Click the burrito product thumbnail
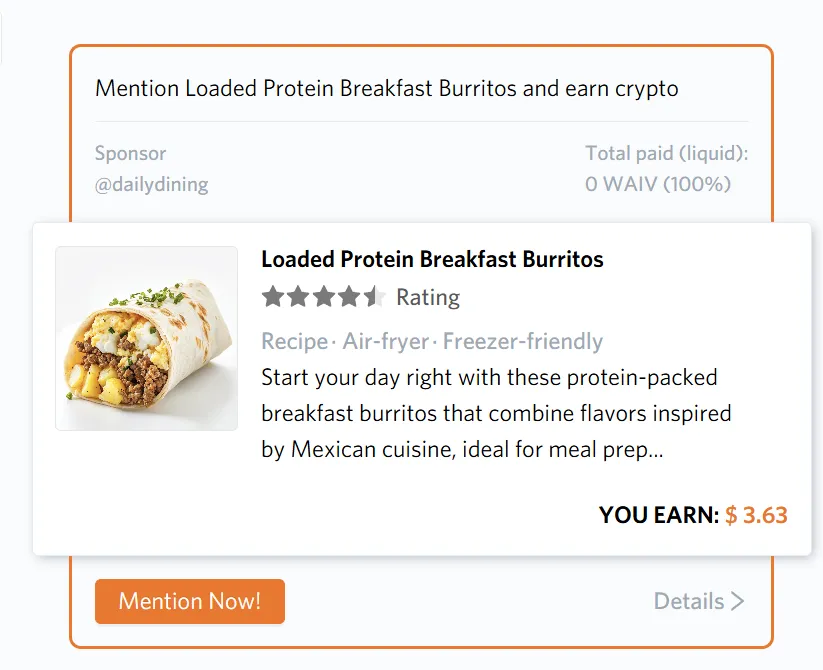 click(146, 338)
